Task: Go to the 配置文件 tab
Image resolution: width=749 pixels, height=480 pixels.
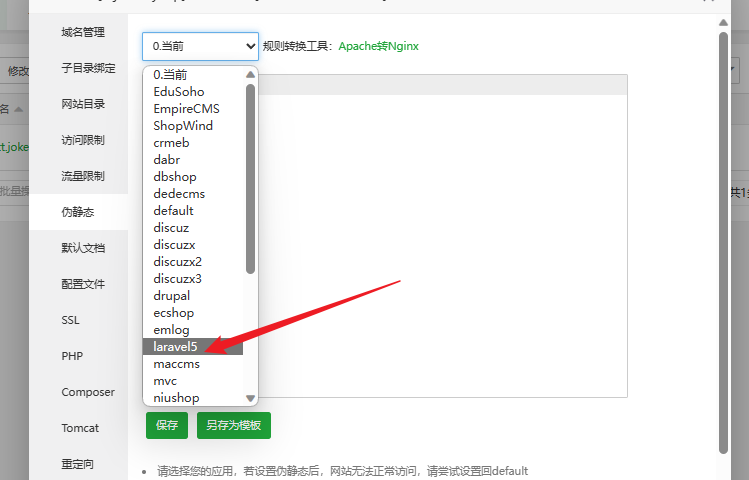Action: (x=83, y=284)
